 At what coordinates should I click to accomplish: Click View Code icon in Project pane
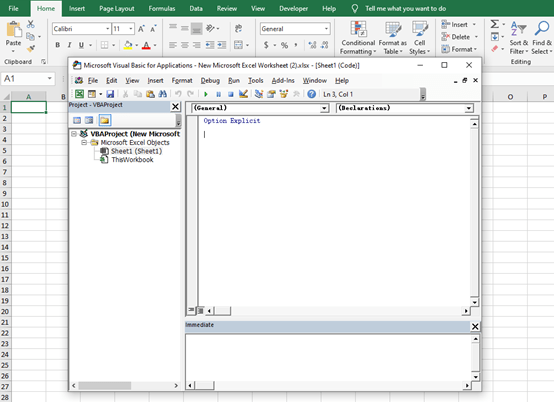(77, 120)
